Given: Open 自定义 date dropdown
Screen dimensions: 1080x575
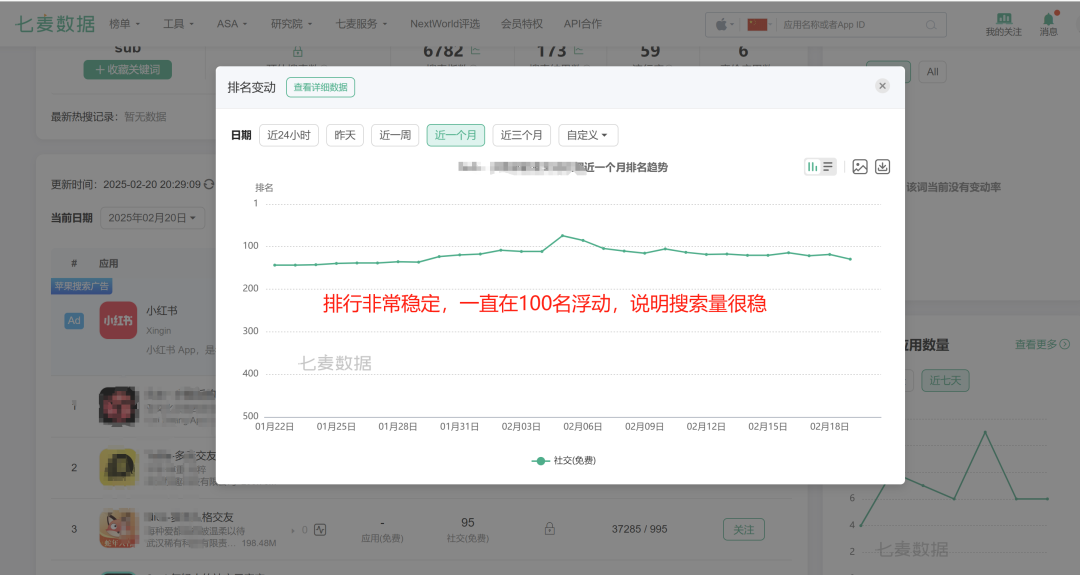Looking at the screenshot, I should click(588, 135).
